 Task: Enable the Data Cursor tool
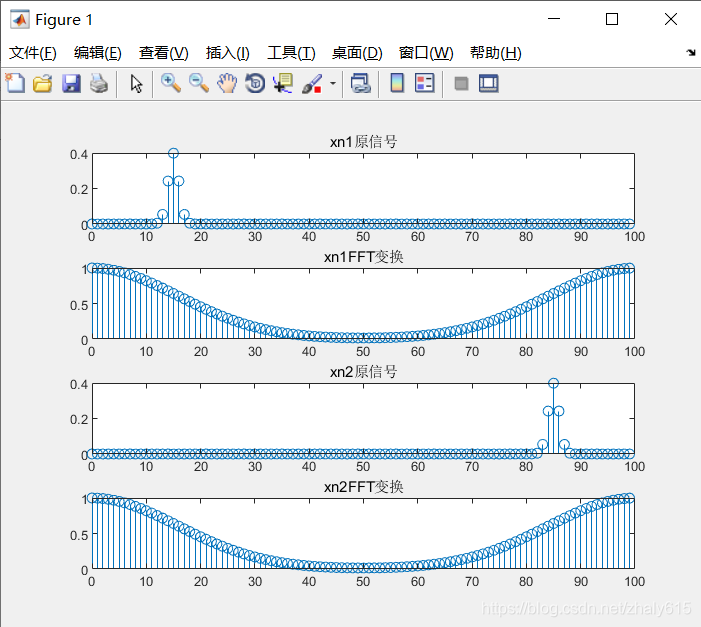point(283,84)
